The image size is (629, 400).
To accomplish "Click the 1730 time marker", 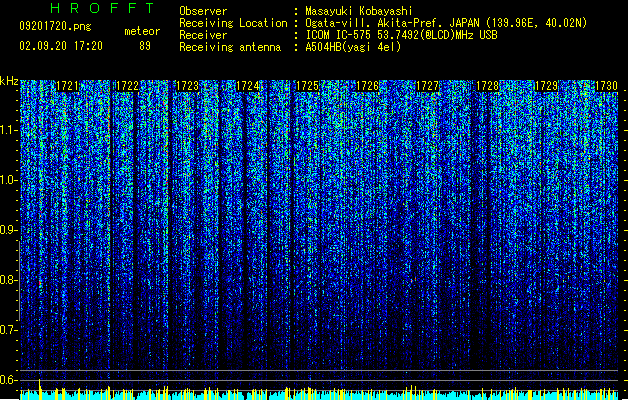I will [x=606, y=86].
